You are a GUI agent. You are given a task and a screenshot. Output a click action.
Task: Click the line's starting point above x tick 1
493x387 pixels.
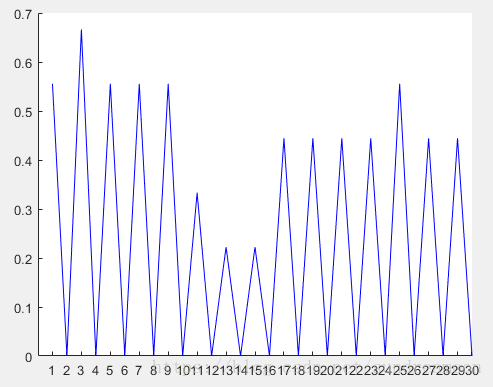tap(53, 84)
